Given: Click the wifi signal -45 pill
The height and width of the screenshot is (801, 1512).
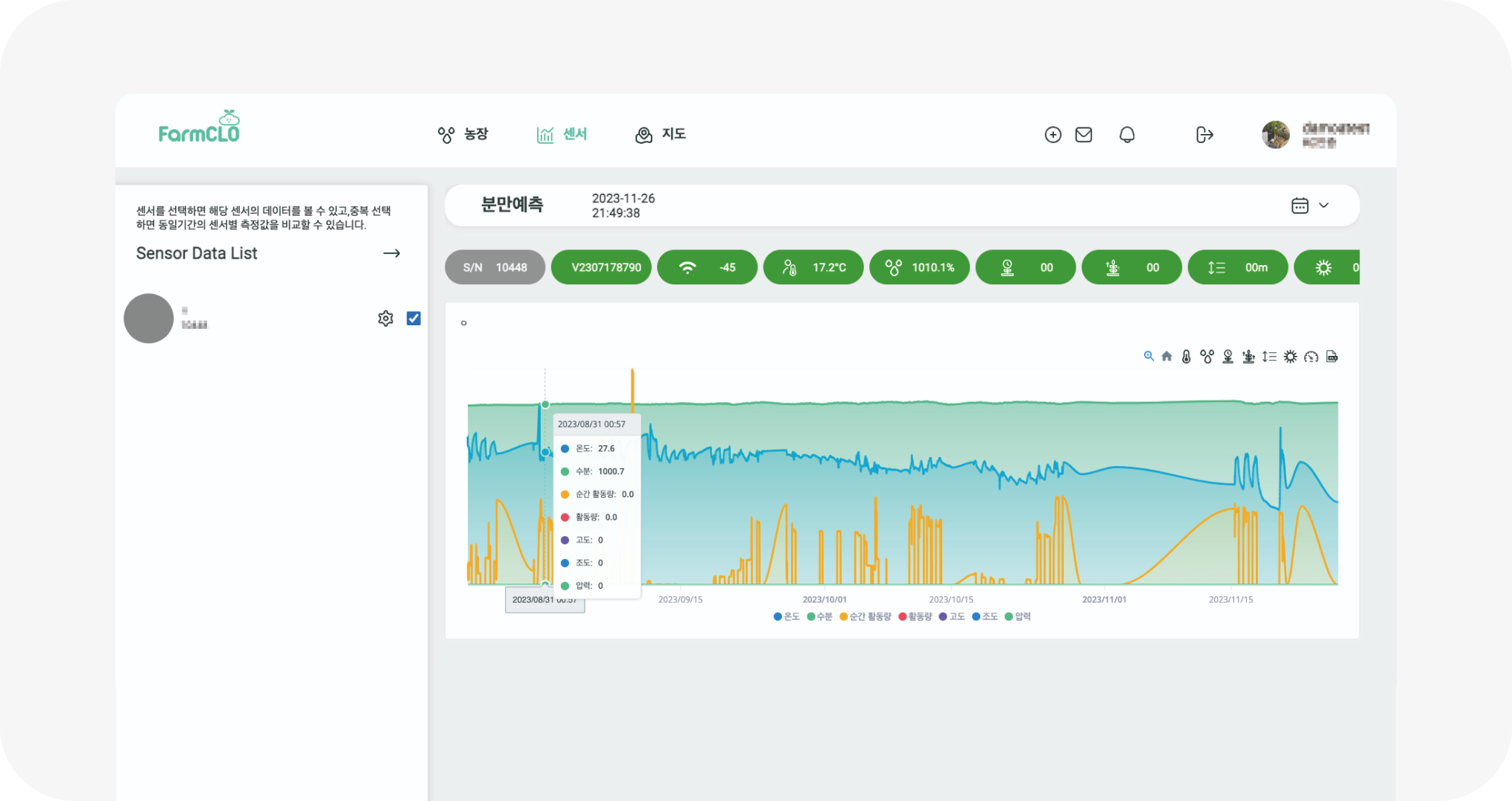Looking at the screenshot, I should tap(708, 267).
